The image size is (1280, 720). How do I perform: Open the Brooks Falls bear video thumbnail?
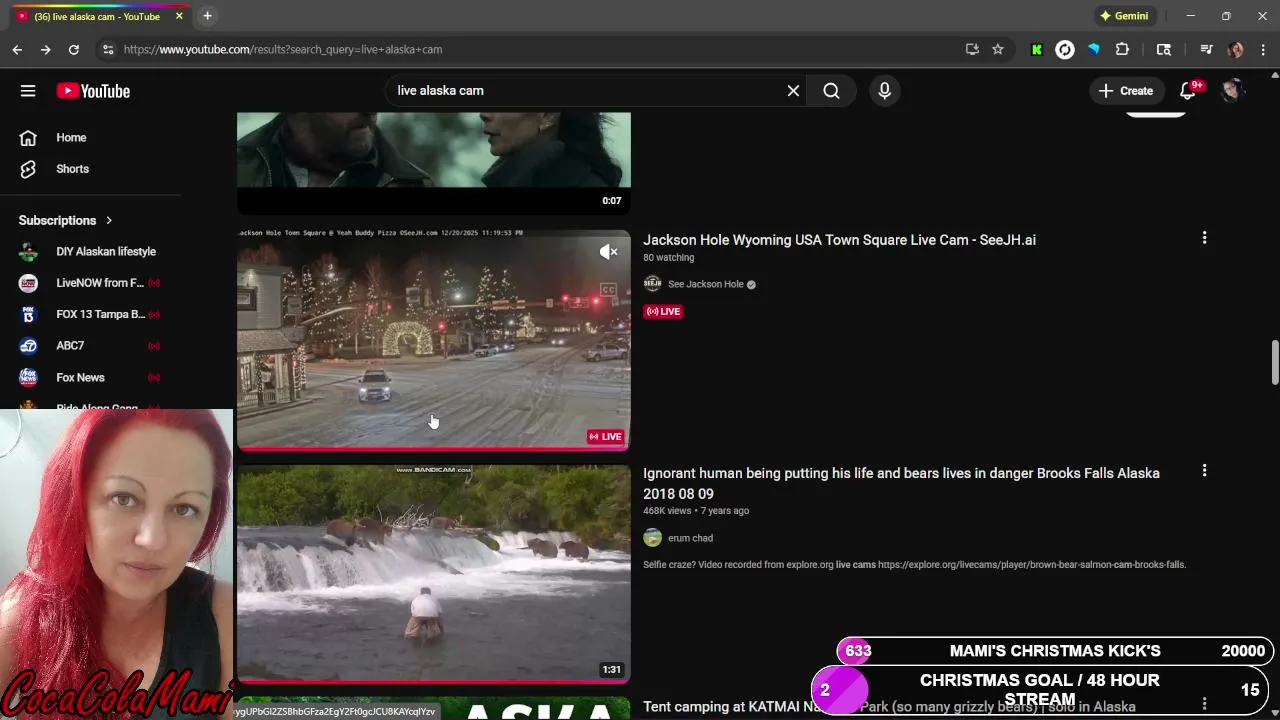(434, 573)
